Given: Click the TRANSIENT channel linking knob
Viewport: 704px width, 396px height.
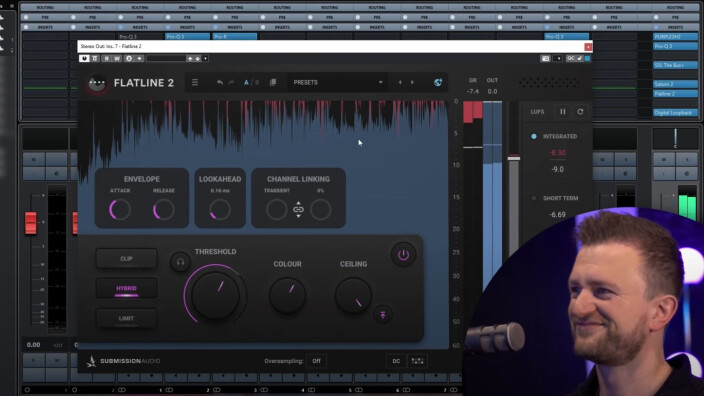Looking at the screenshot, I should click(276, 210).
